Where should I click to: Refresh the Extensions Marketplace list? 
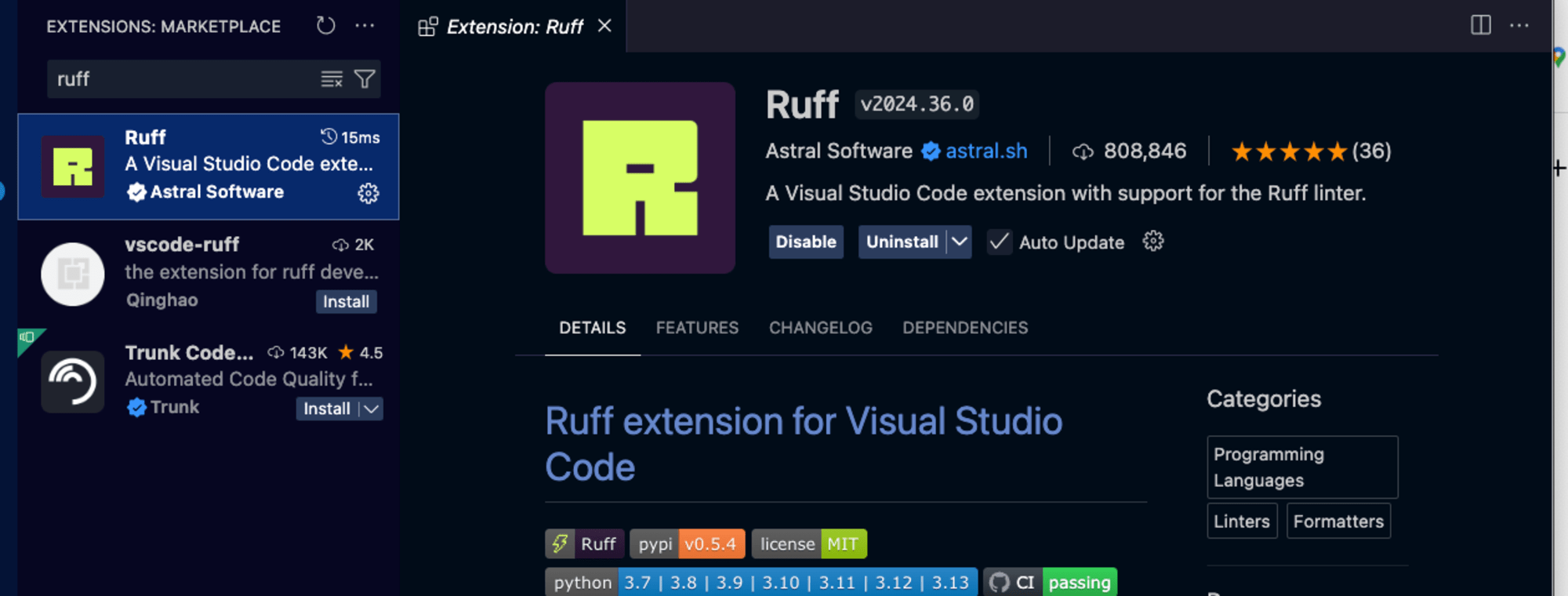click(x=325, y=26)
